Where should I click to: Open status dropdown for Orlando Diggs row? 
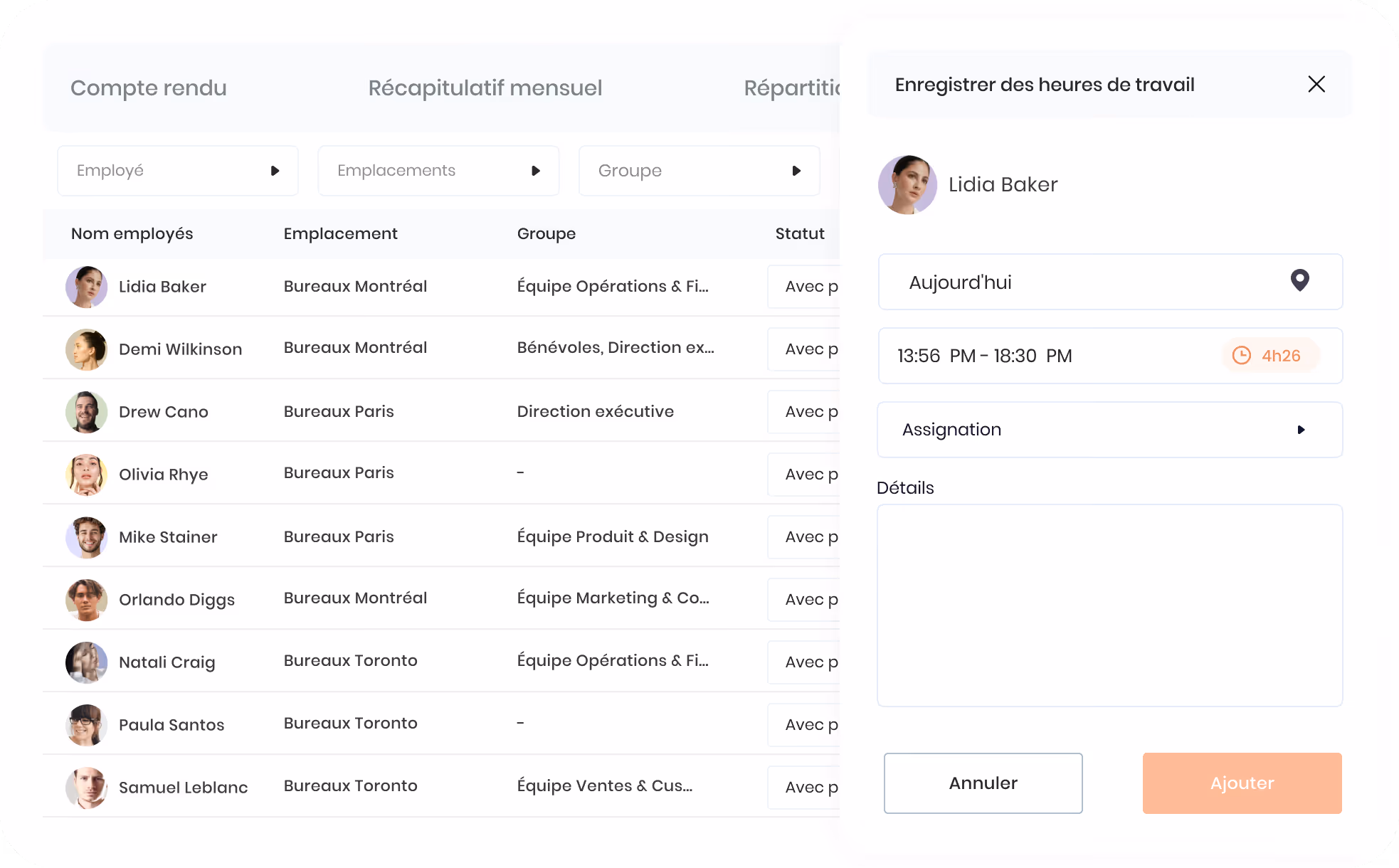[804, 600]
